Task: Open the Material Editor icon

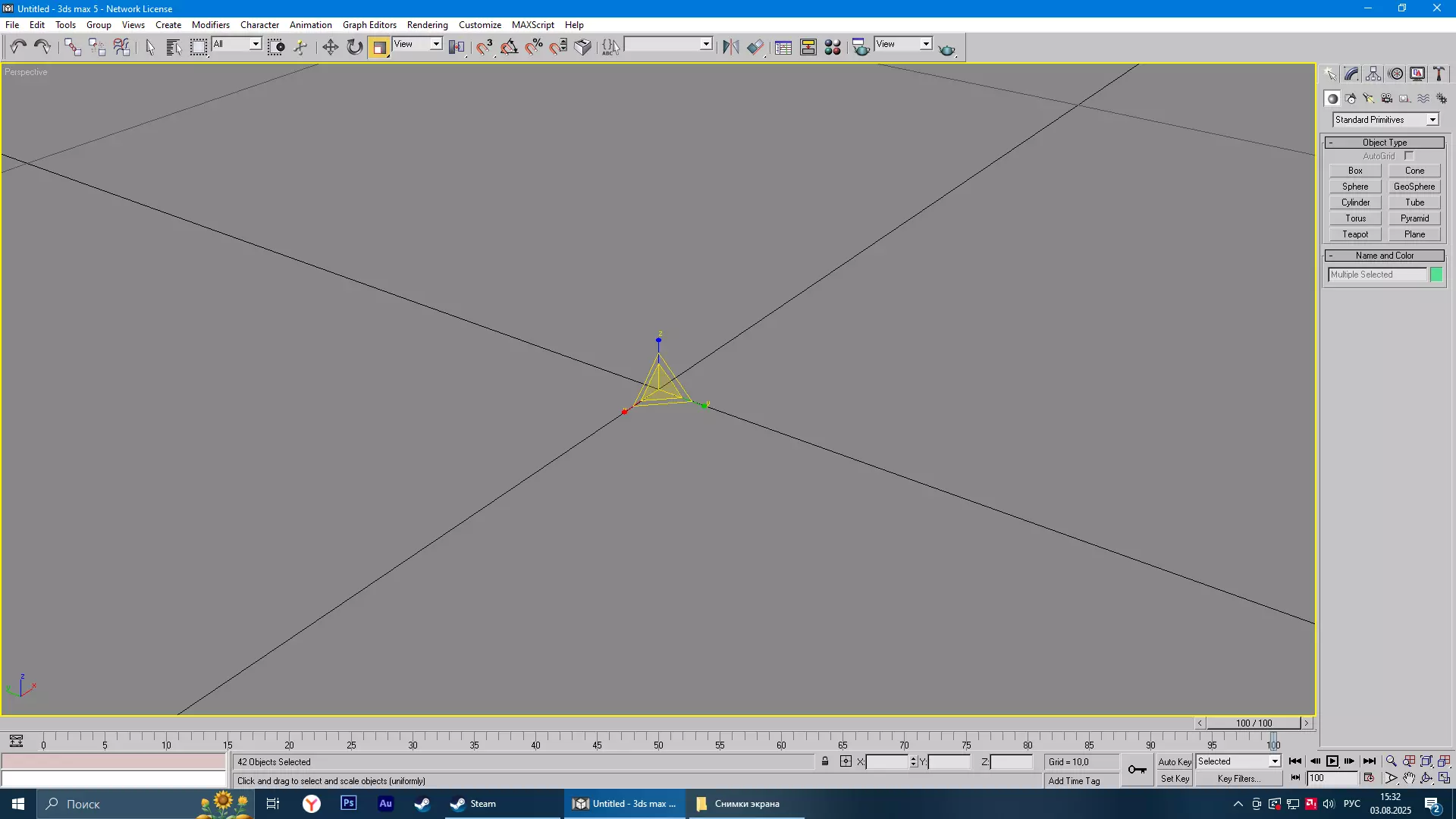Action: (x=833, y=47)
